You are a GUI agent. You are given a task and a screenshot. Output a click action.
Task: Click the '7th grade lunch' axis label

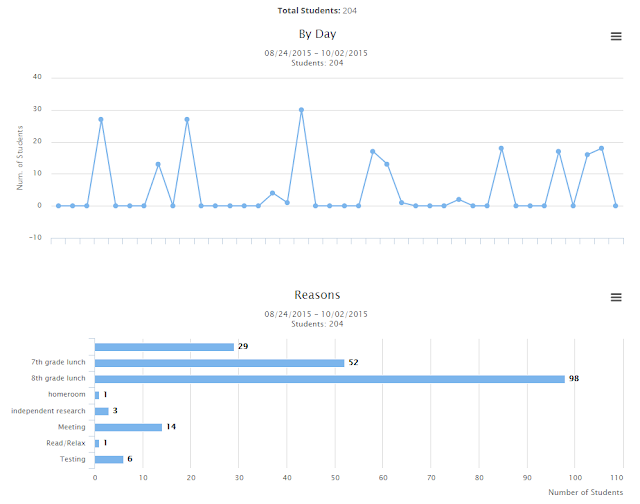tap(58, 362)
